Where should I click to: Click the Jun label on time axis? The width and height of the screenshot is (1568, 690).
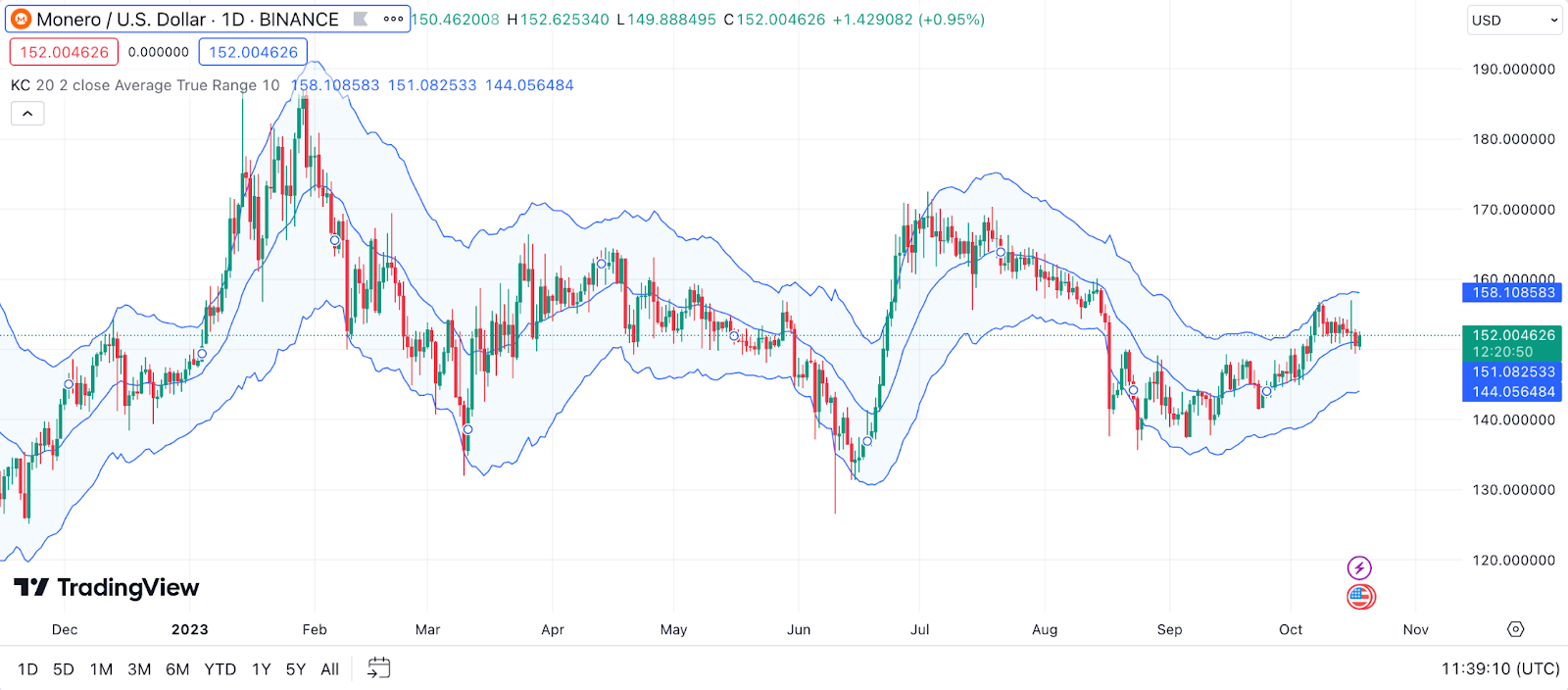[x=799, y=629]
